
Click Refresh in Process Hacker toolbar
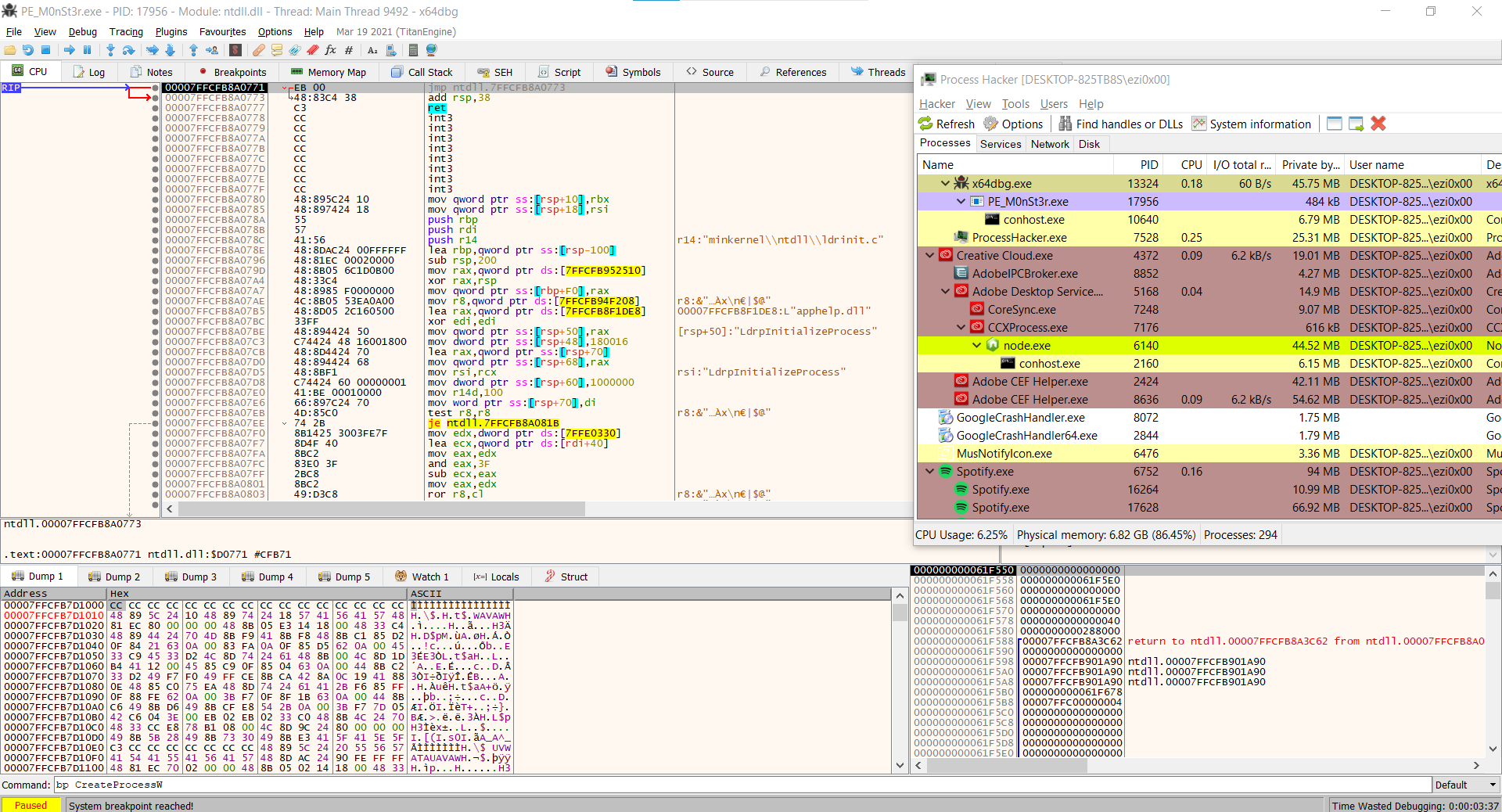coord(947,124)
